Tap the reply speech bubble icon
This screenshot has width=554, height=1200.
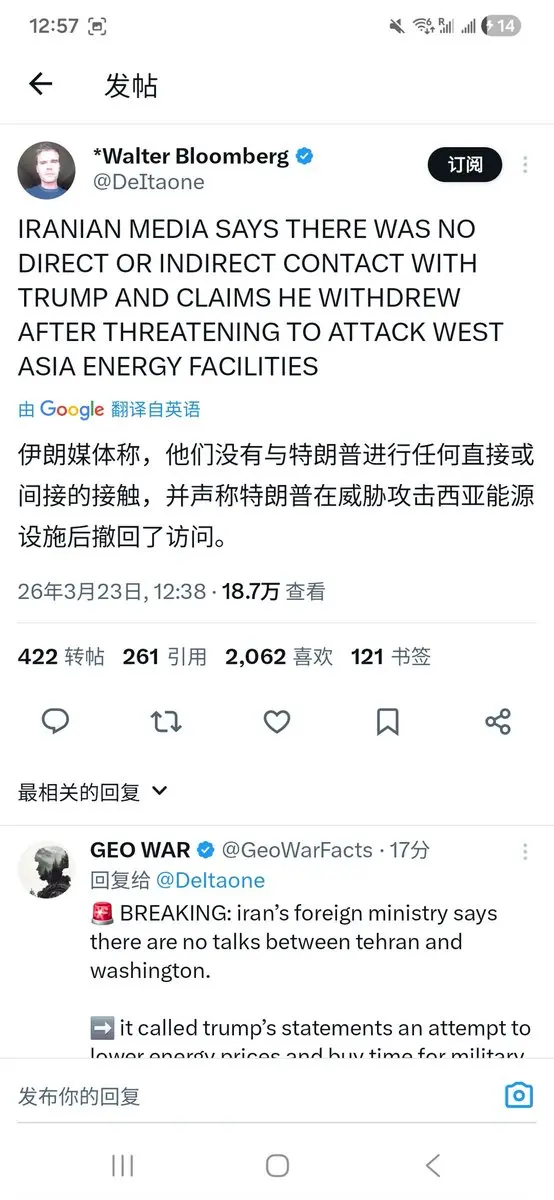(56, 721)
